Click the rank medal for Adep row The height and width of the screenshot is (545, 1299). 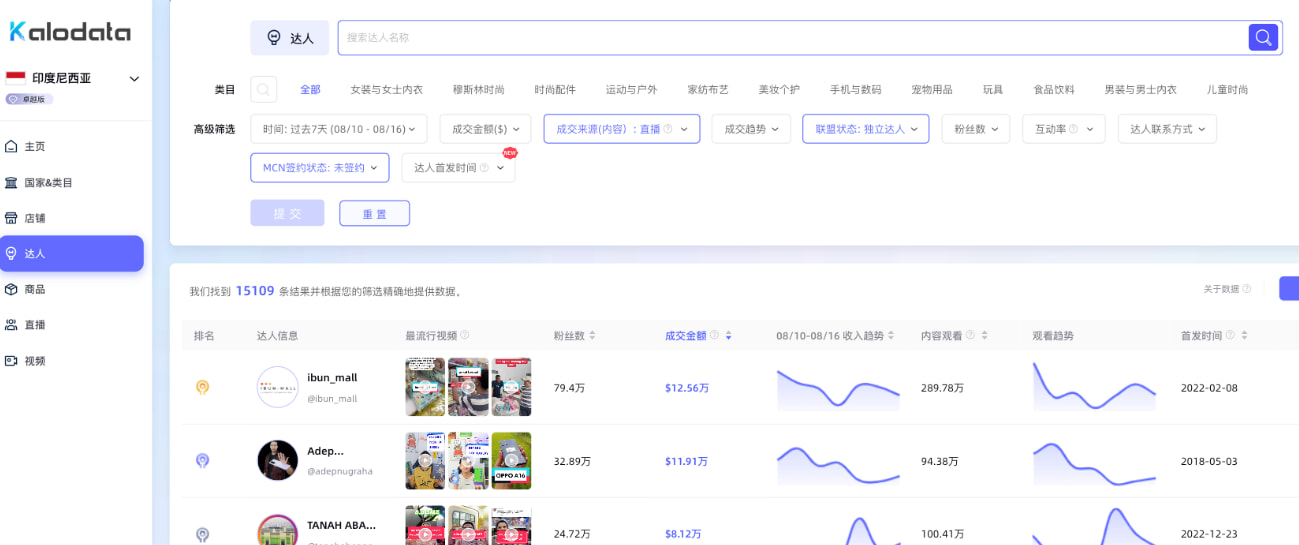[202, 461]
